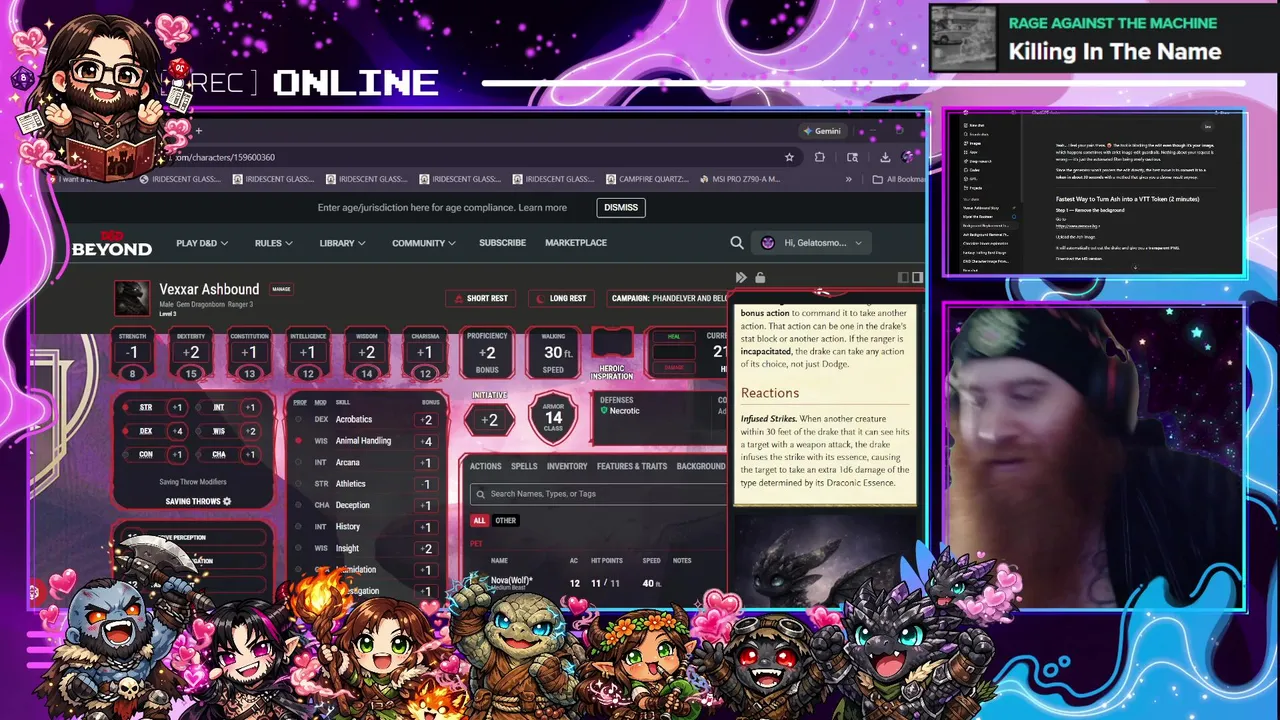The width and height of the screenshot is (1280, 720).
Task: Expand PLAY D&D menu
Action: (202, 243)
